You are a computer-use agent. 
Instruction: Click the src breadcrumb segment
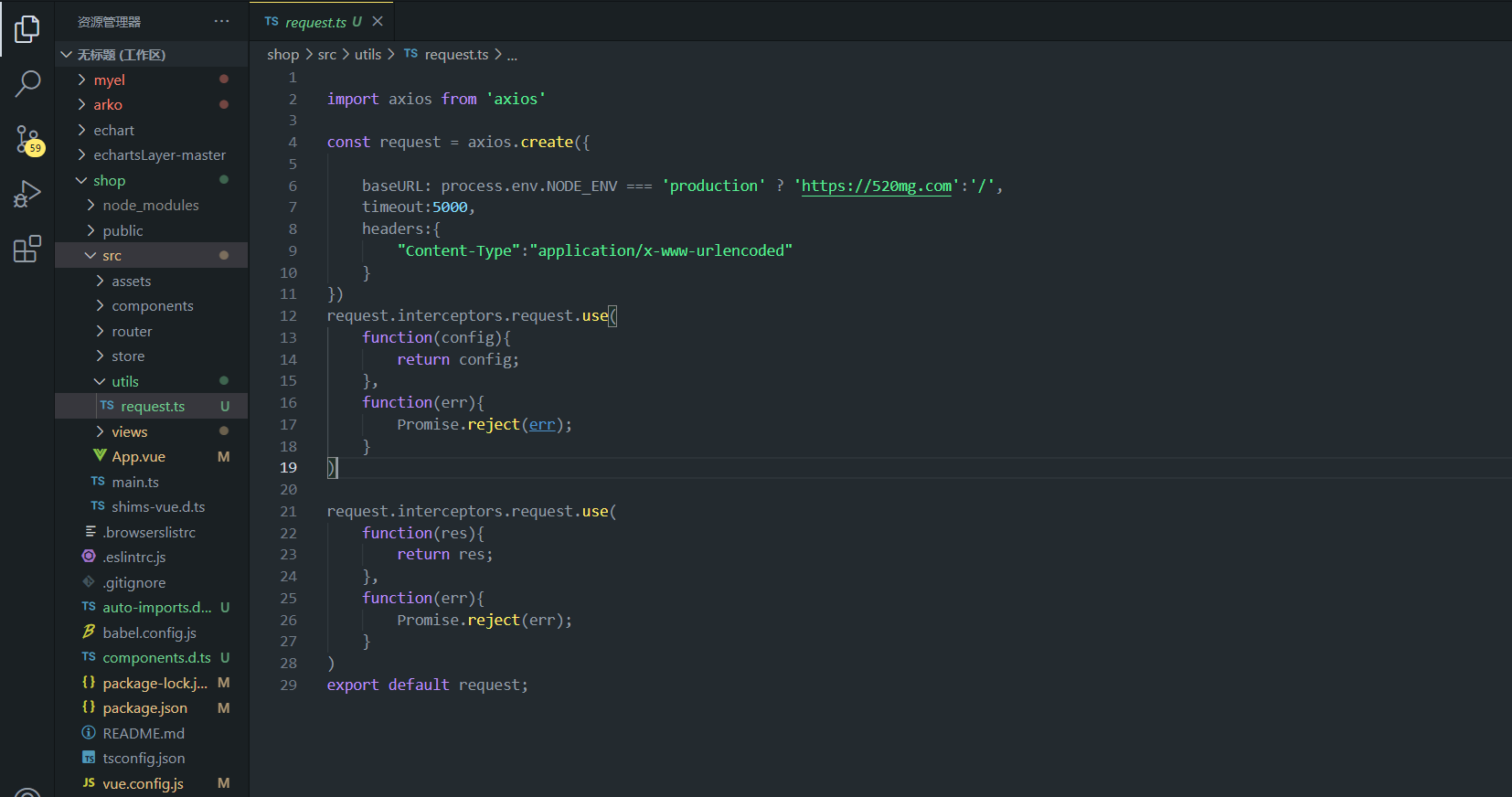coord(327,55)
